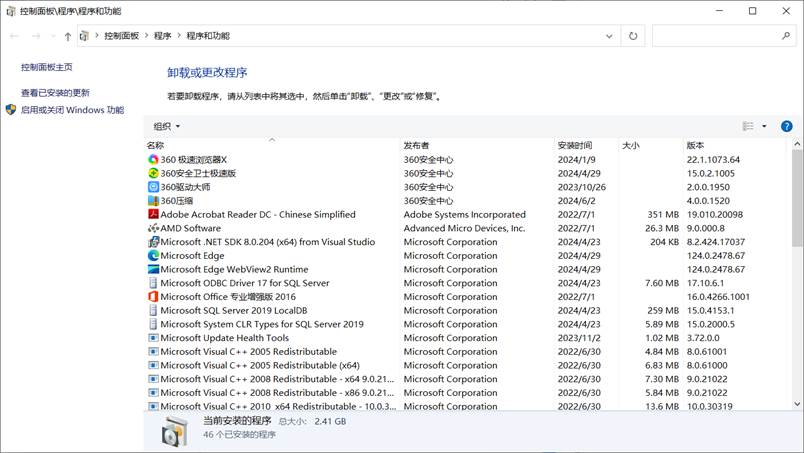Click the search magnifier icon
804x453 pixels.
[x=786, y=36]
